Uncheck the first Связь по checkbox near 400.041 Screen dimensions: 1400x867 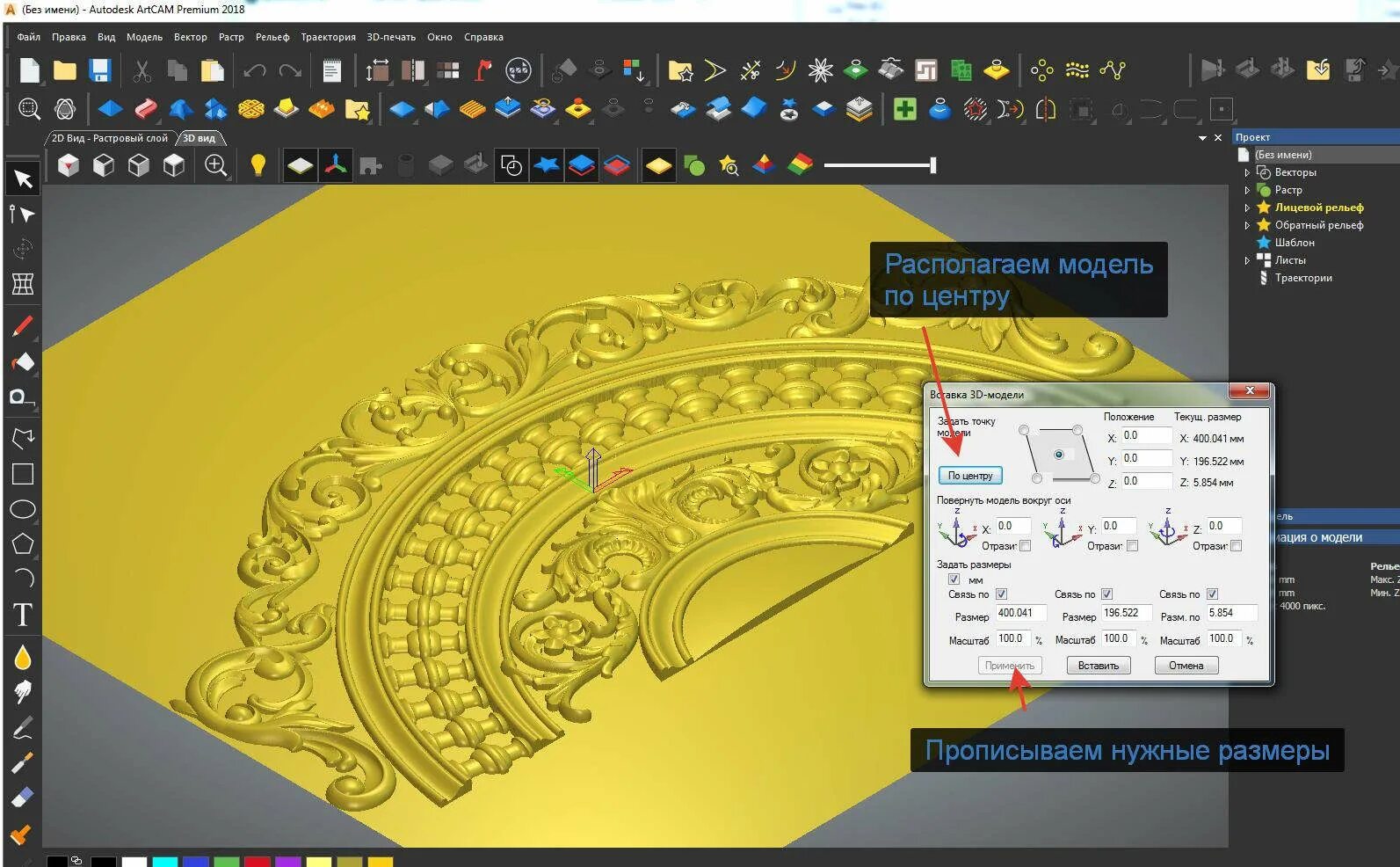coord(1001,594)
